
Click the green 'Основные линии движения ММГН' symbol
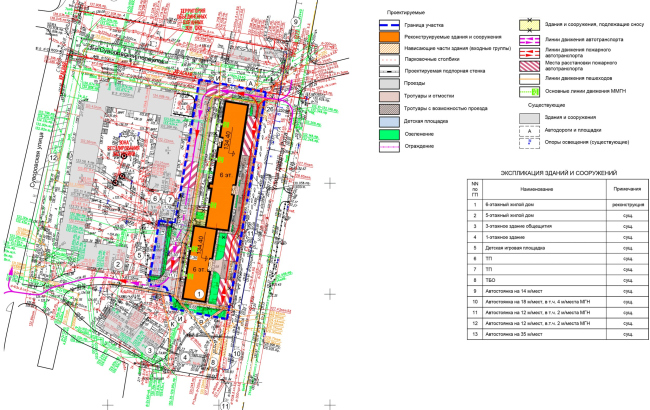529,92
